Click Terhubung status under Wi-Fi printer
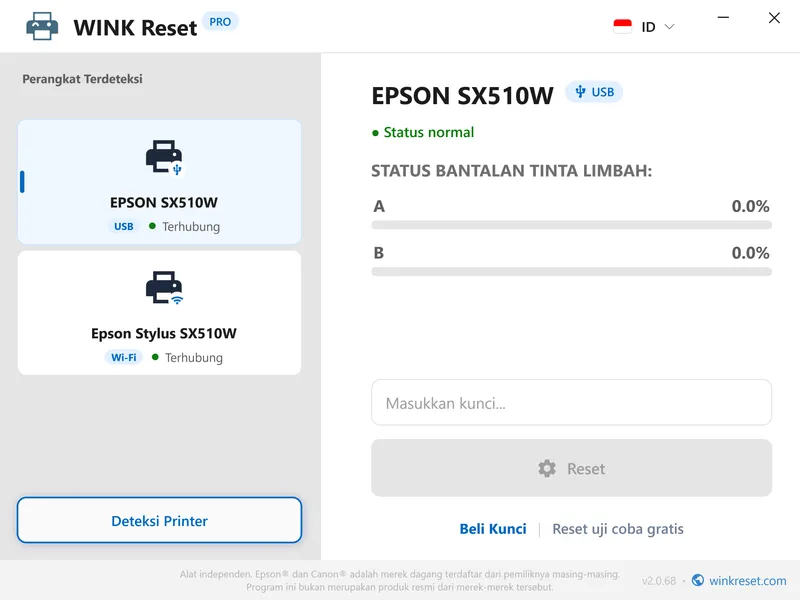This screenshot has height=600, width=800. click(x=193, y=357)
